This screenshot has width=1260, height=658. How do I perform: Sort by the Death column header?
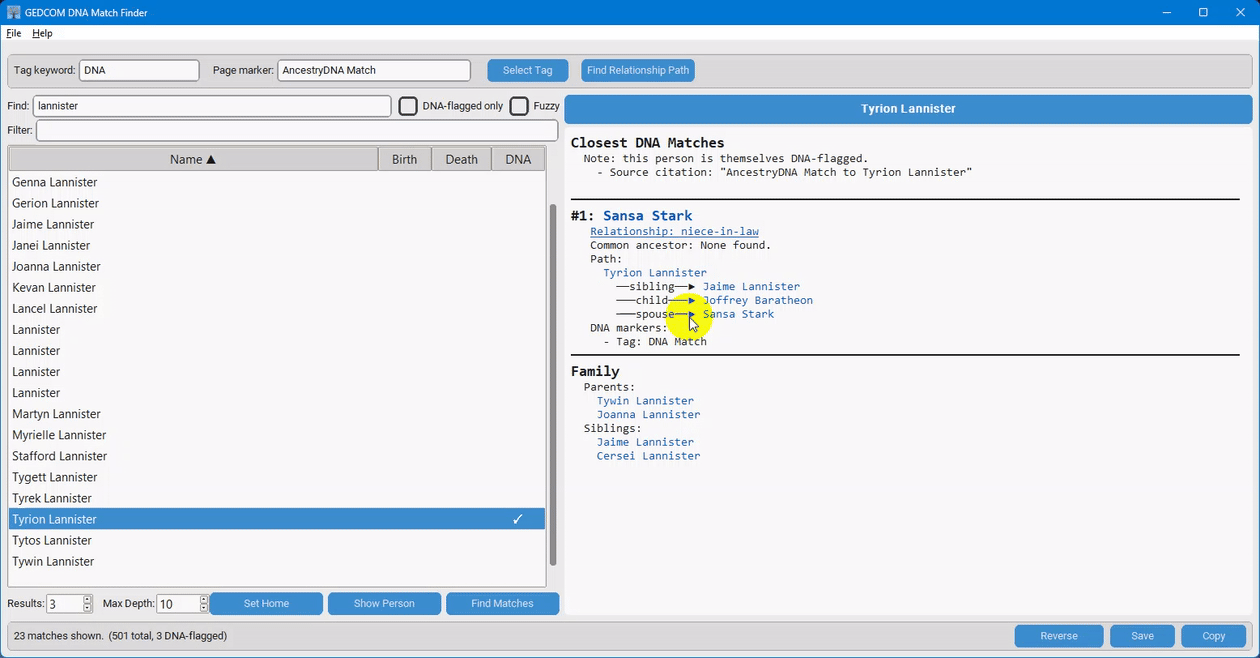[461, 159]
